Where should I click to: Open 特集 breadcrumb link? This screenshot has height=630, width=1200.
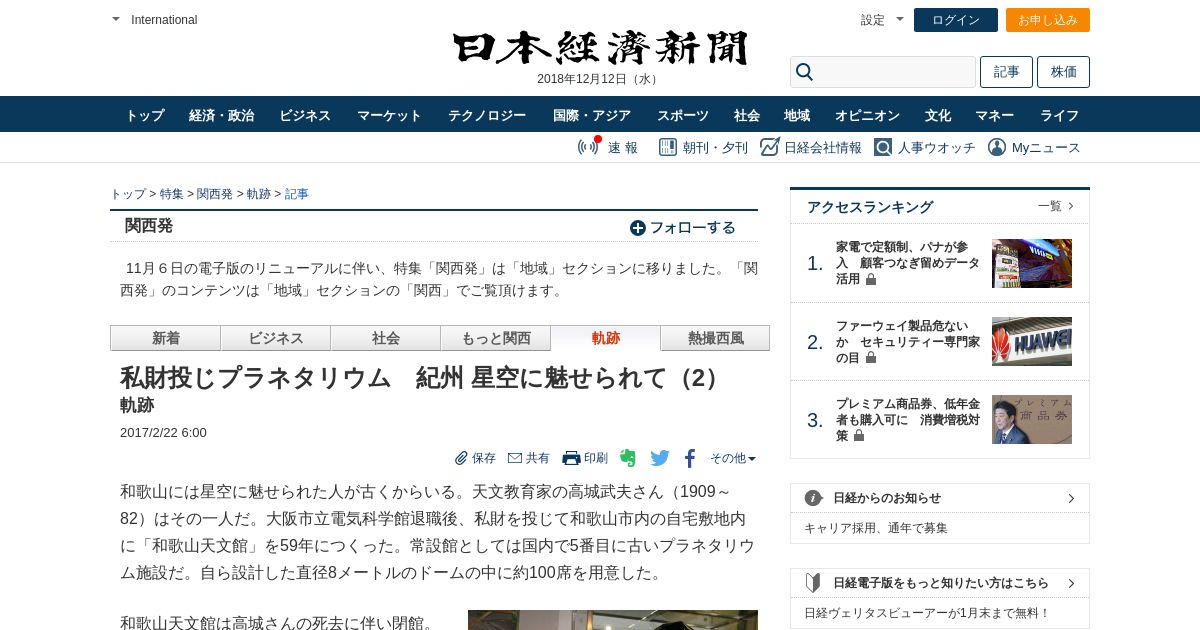pos(172,194)
